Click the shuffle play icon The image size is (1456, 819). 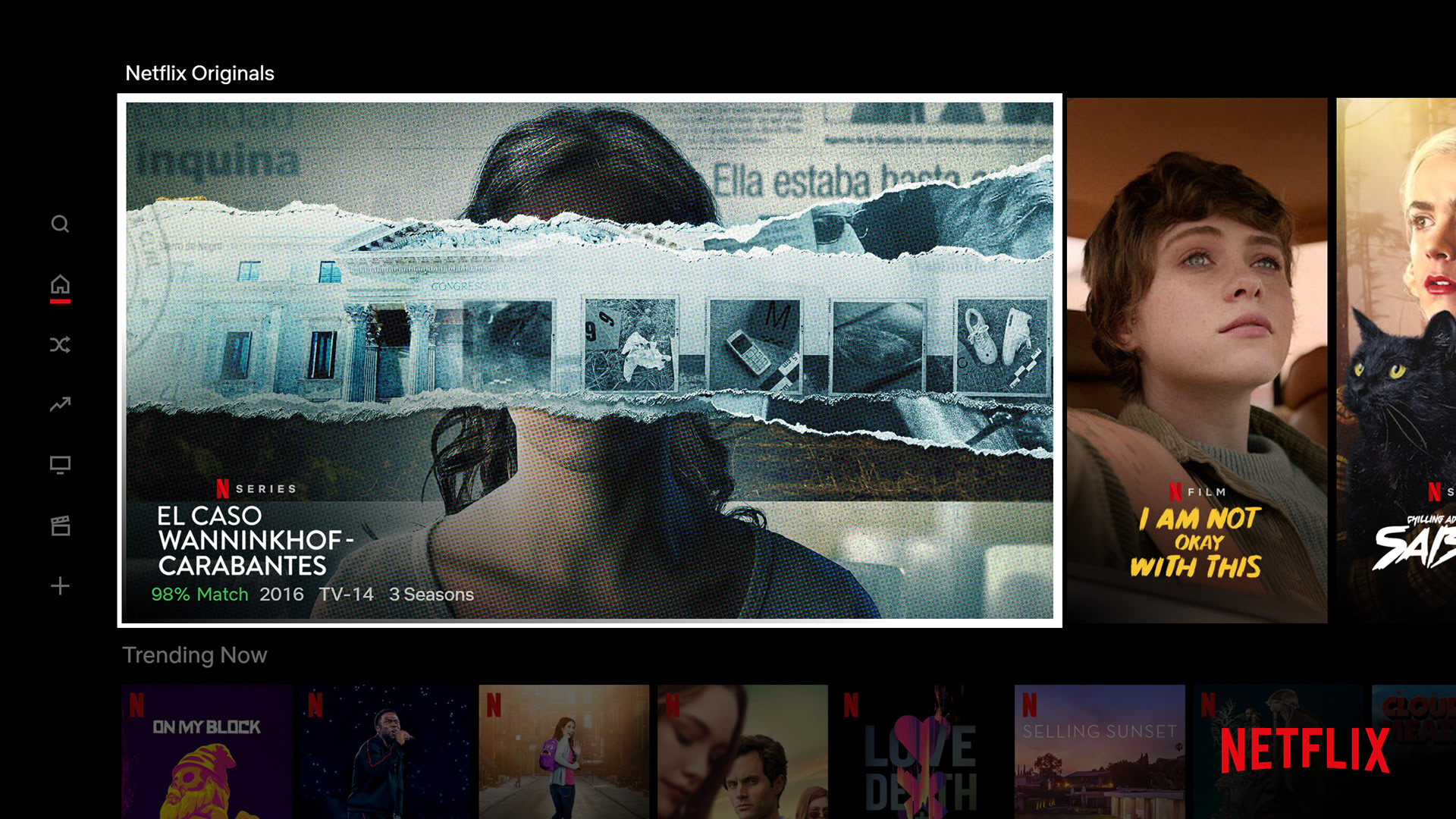(60, 345)
